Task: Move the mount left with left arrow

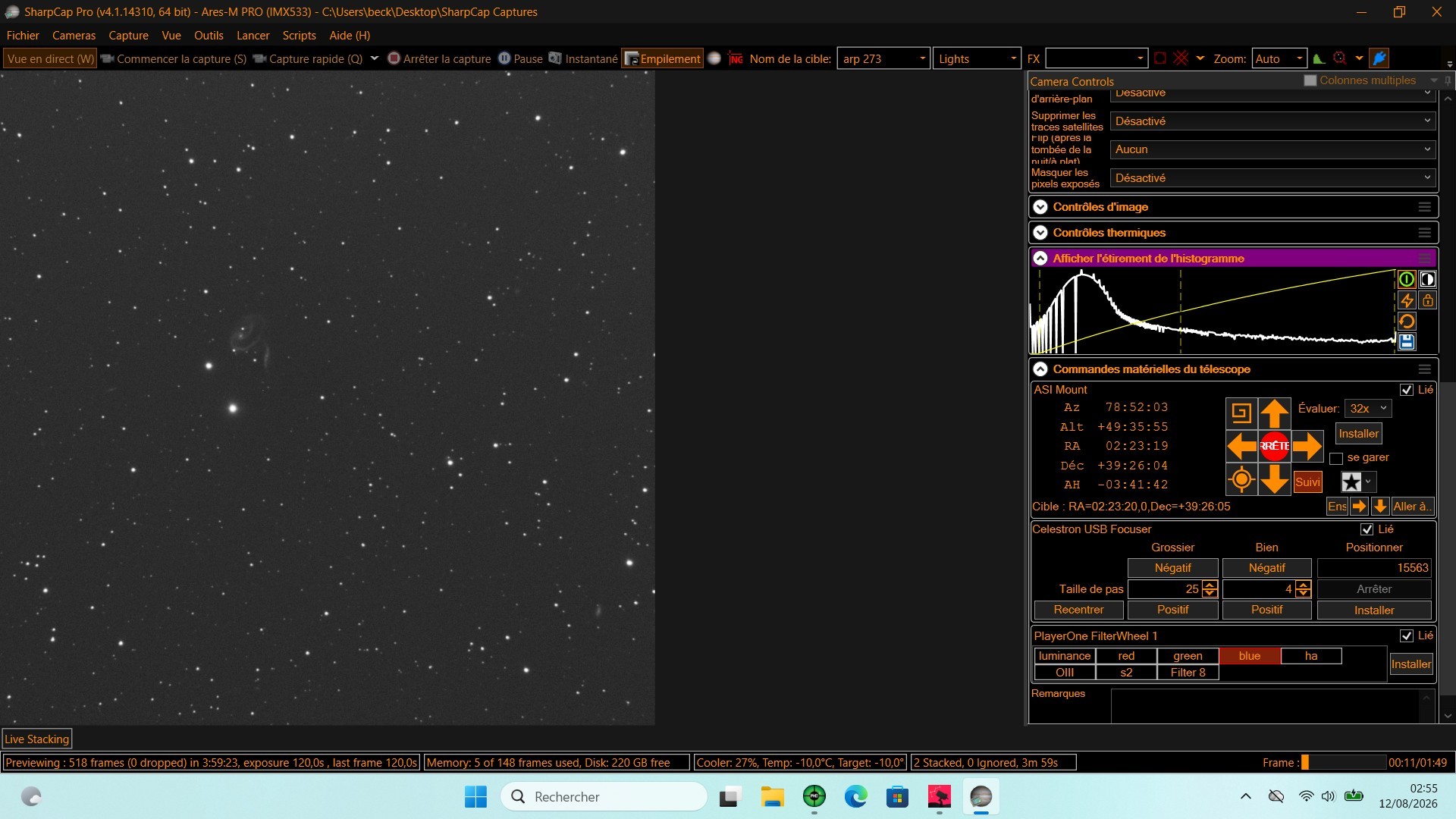Action: coord(1241,446)
